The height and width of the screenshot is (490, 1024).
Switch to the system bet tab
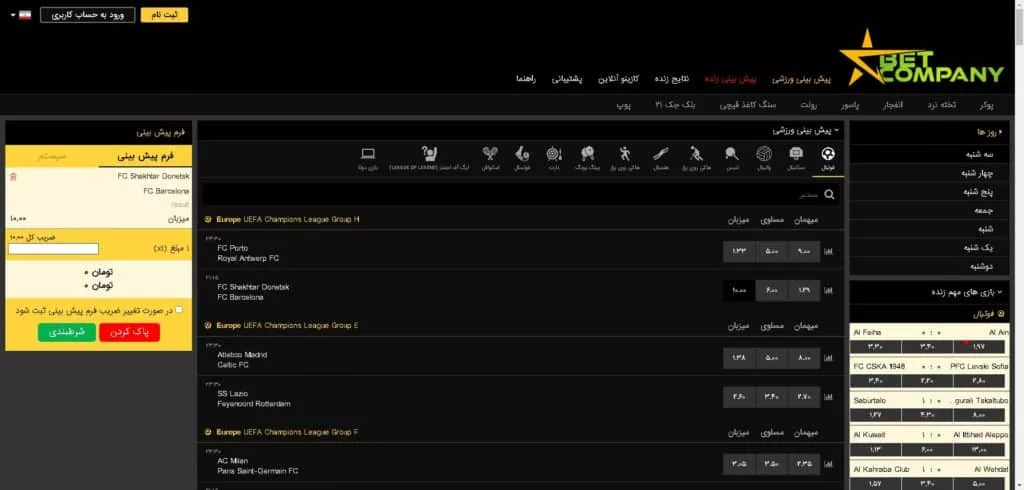click(52, 156)
